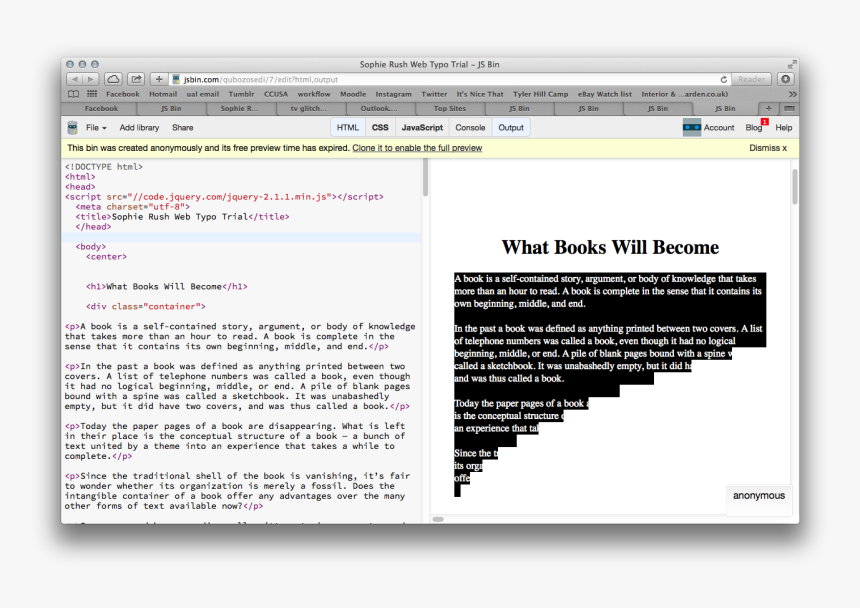This screenshot has height=608, width=860.
Task: Click the jsbin.com URL address field
Action: point(445,79)
